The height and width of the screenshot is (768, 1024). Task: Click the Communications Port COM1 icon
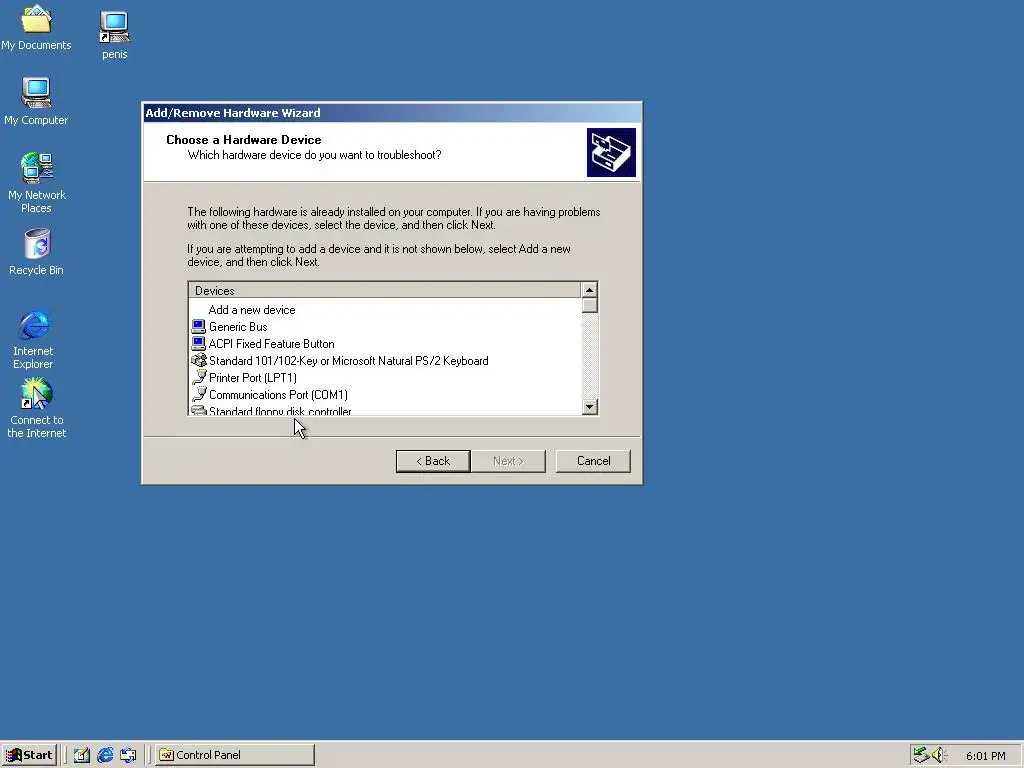(199, 394)
